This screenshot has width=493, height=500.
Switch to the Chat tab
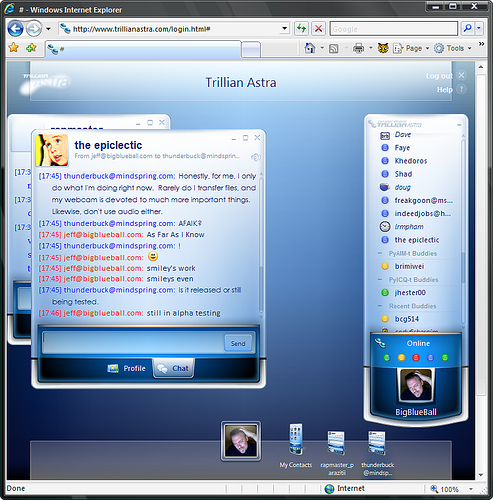(x=173, y=368)
